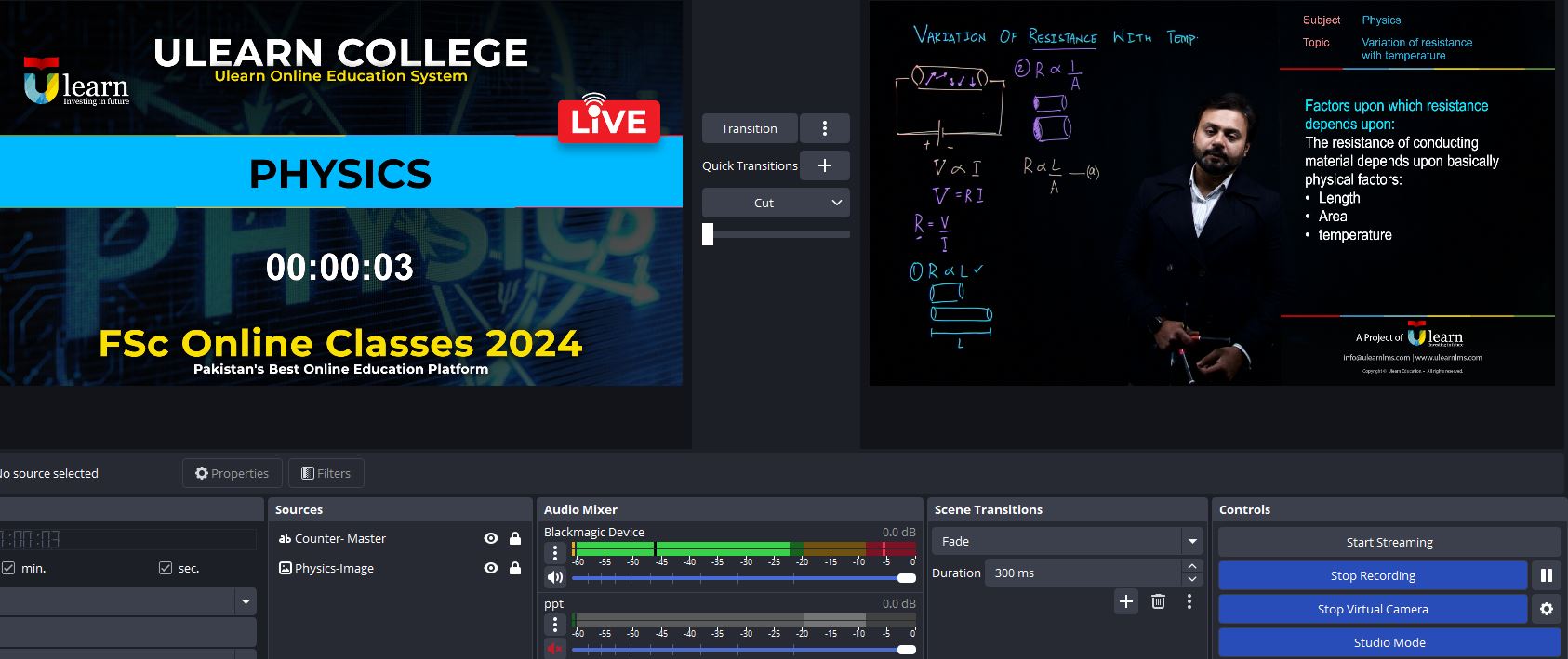This screenshot has height=659, width=1568.
Task: Click the Controls panel header
Action: click(x=1389, y=509)
